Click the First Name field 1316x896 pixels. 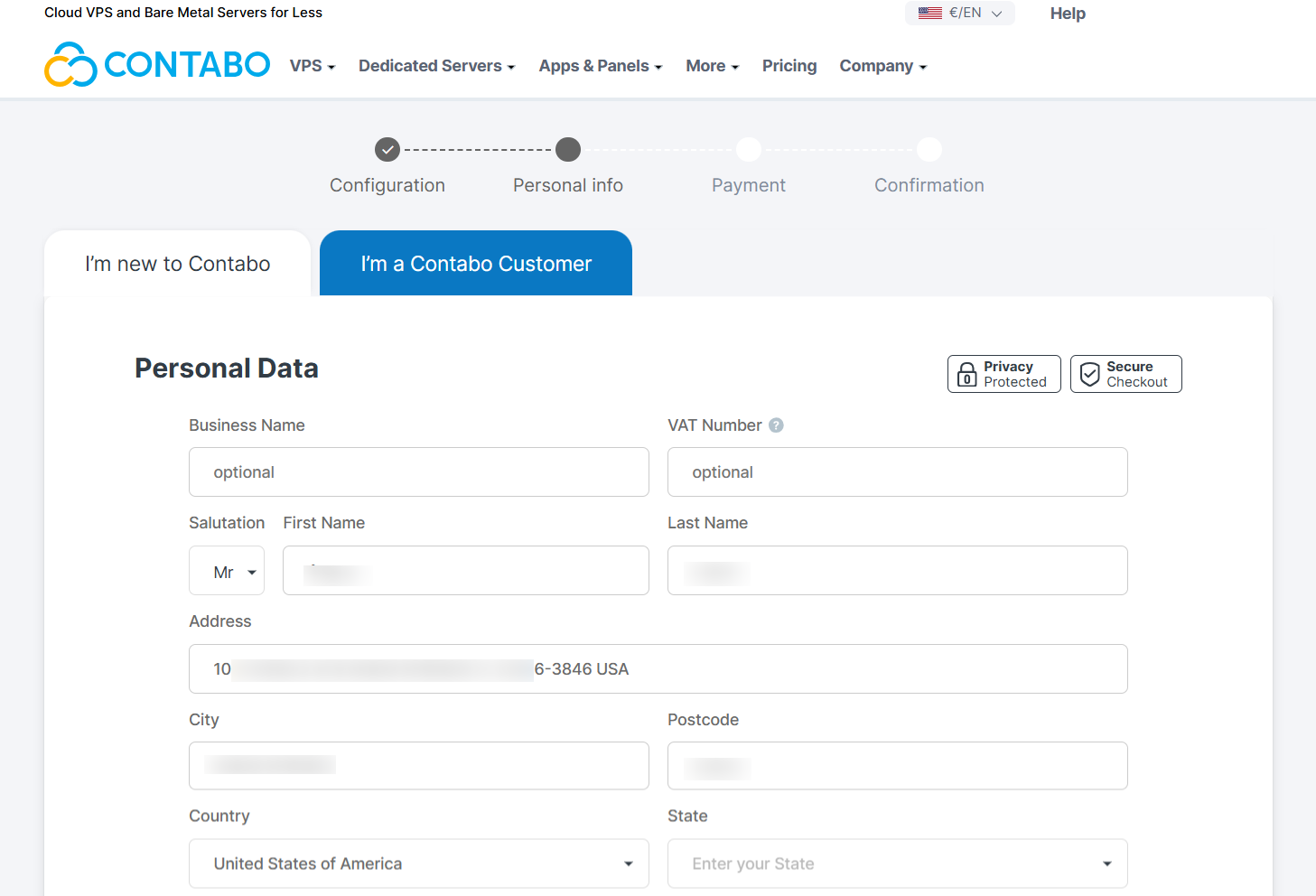[466, 571]
